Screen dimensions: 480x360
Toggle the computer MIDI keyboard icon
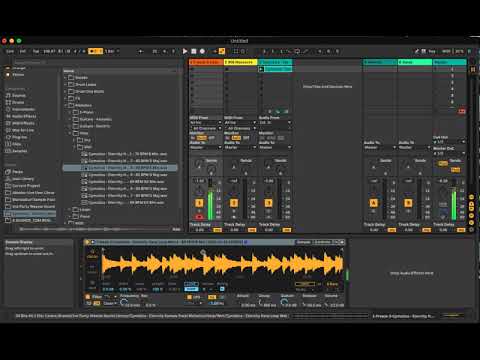point(423,51)
